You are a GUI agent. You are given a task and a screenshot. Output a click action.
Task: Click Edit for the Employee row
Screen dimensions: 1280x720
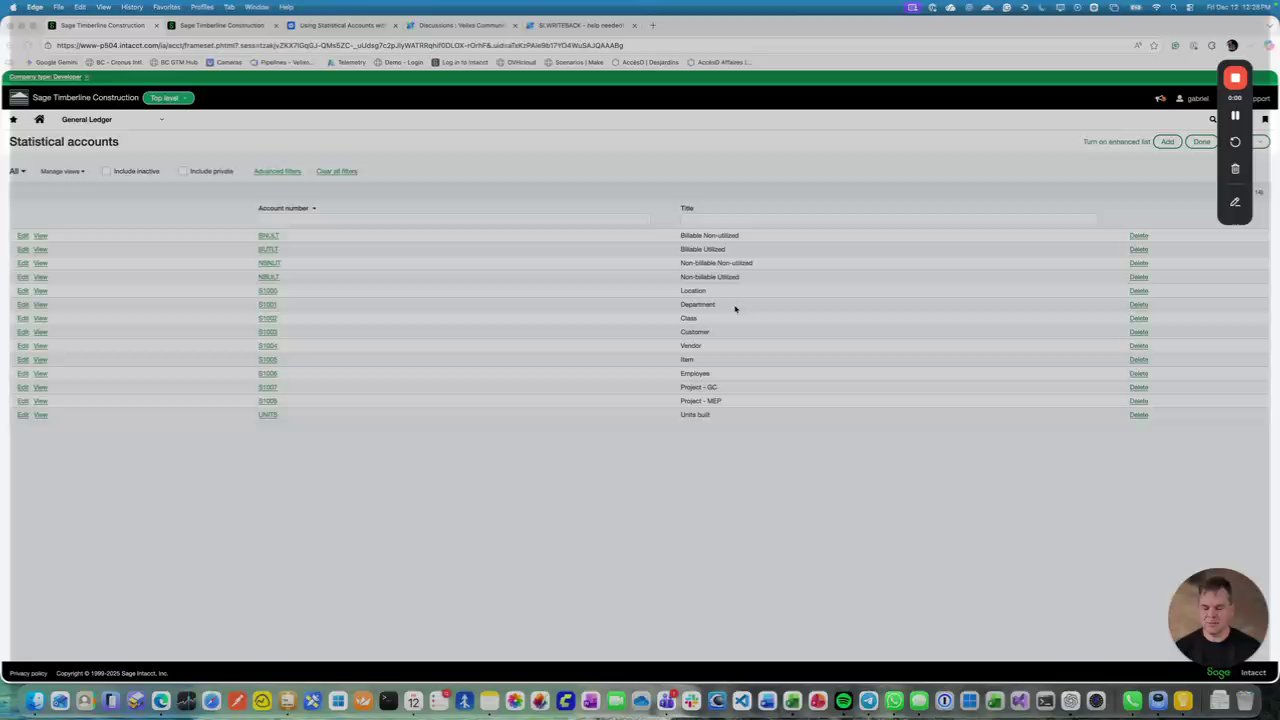(x=23, y=374)
